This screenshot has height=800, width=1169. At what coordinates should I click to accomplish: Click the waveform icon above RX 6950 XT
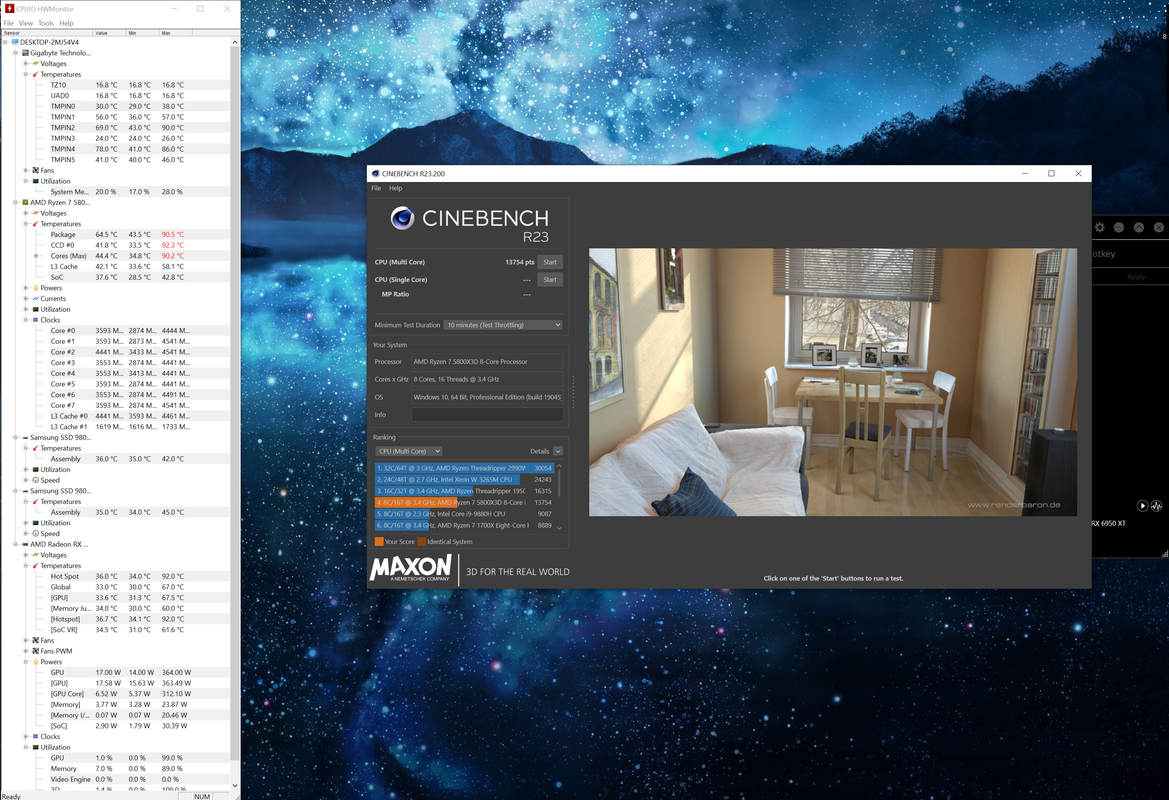tap(1156, 505)
